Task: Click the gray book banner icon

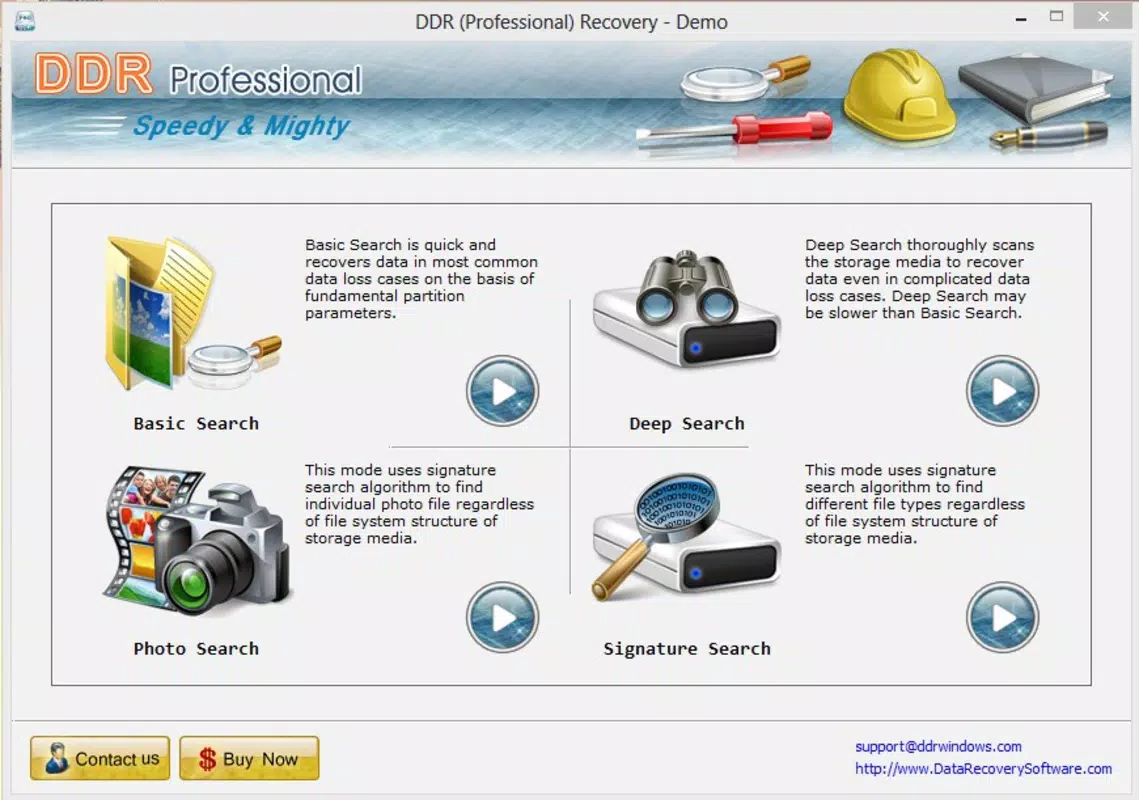Action: 1036,89
